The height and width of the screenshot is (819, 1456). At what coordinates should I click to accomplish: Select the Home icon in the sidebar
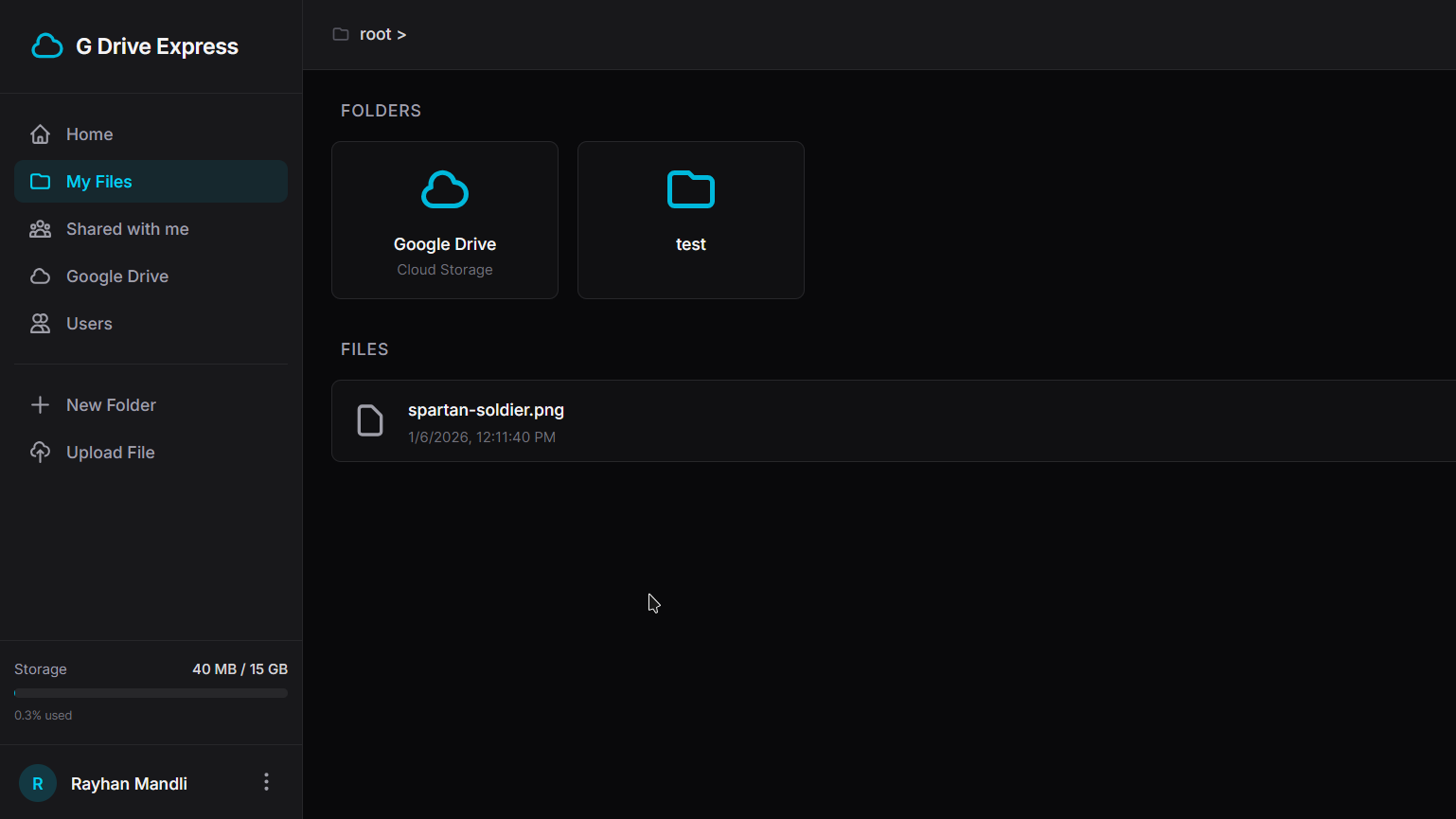point(41,134)
